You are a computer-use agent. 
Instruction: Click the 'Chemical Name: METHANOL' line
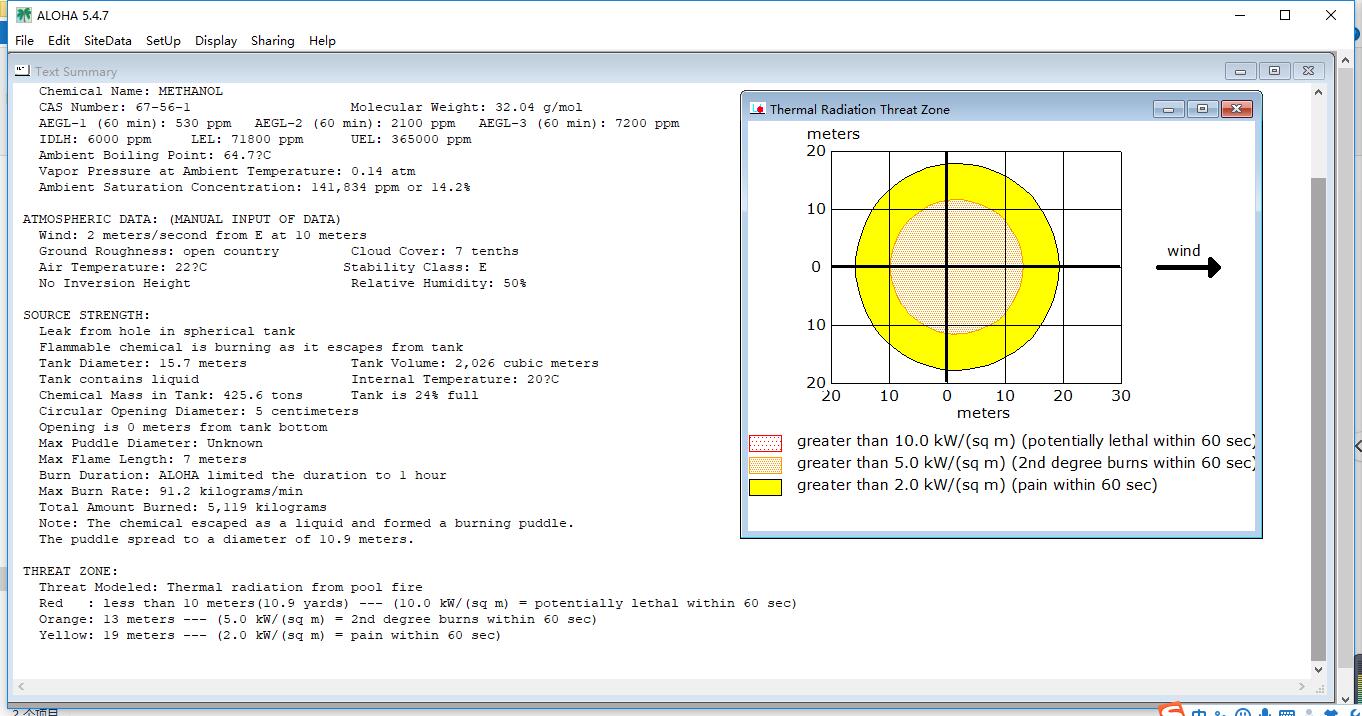tap(131, 91)
